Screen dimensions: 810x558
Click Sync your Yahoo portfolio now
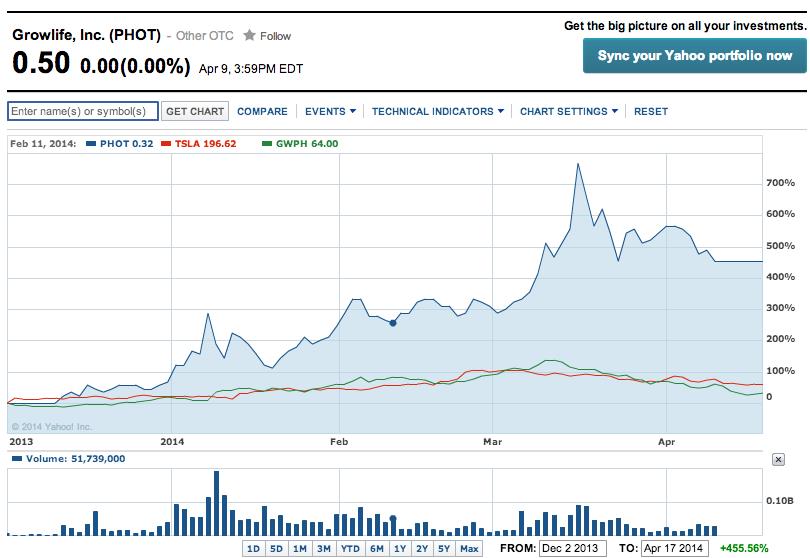coord(694,56)
